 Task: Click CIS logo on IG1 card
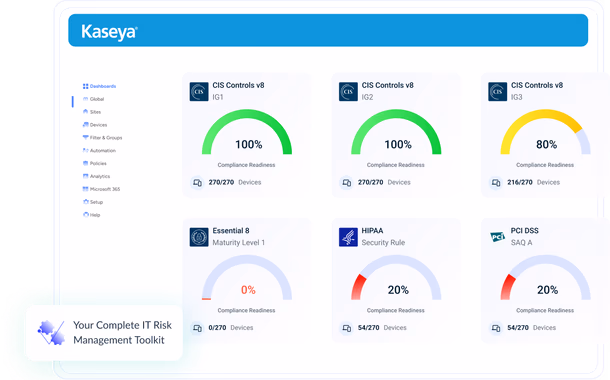(199, 91)
